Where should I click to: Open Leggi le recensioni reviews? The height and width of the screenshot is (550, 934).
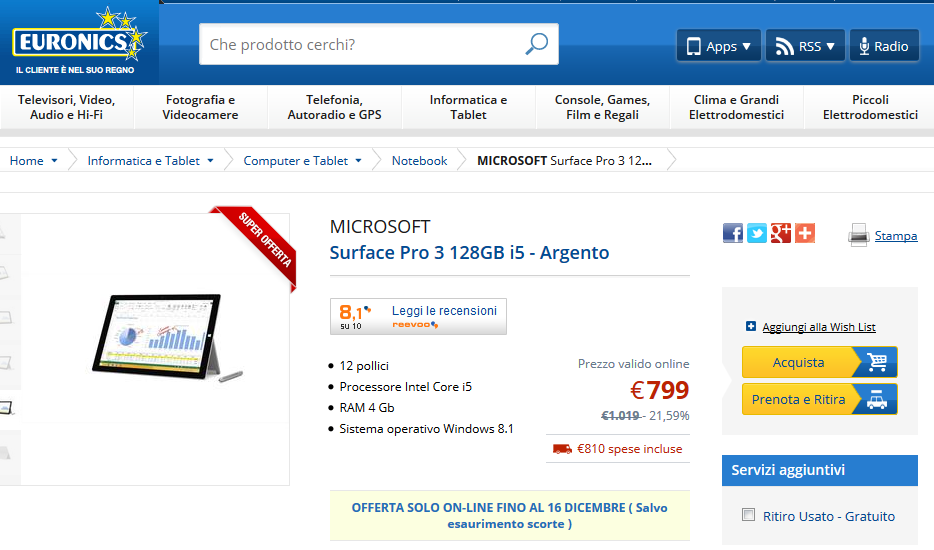click(444, 311)
